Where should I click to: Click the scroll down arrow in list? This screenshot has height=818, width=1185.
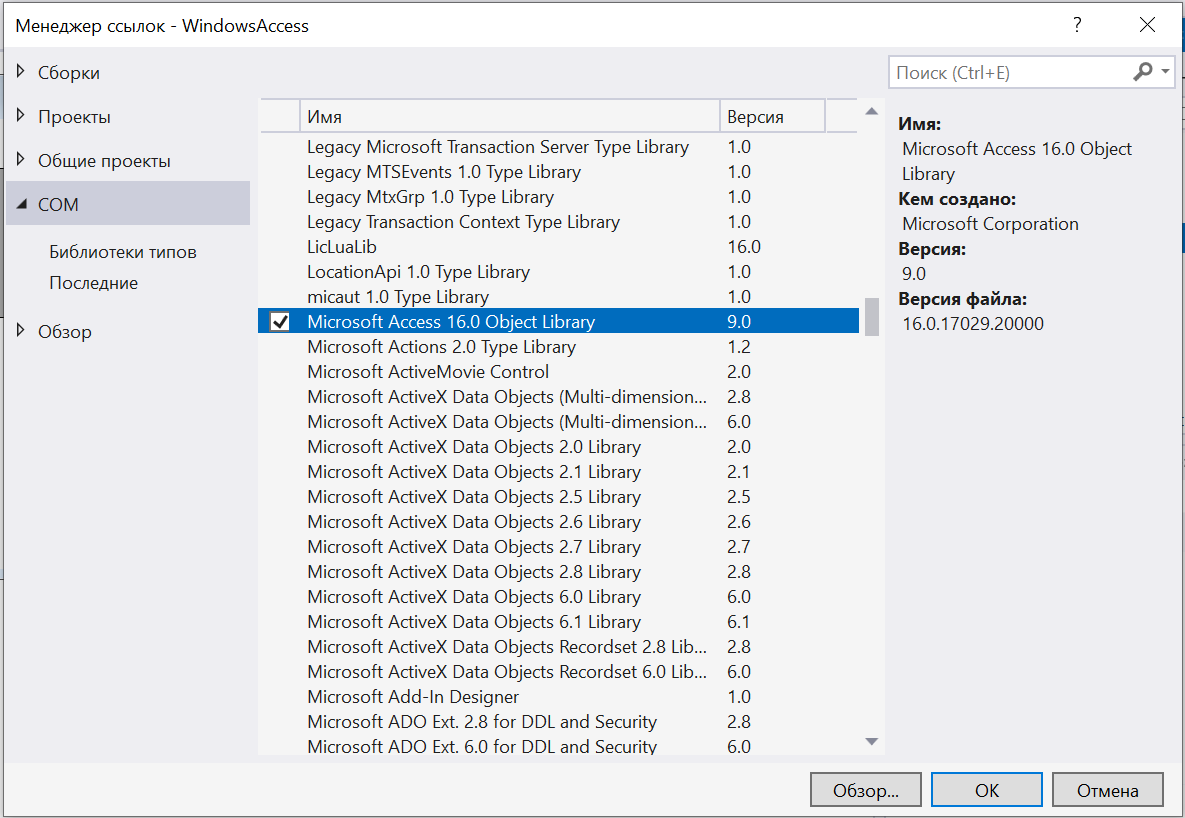(x=871, y=741)
